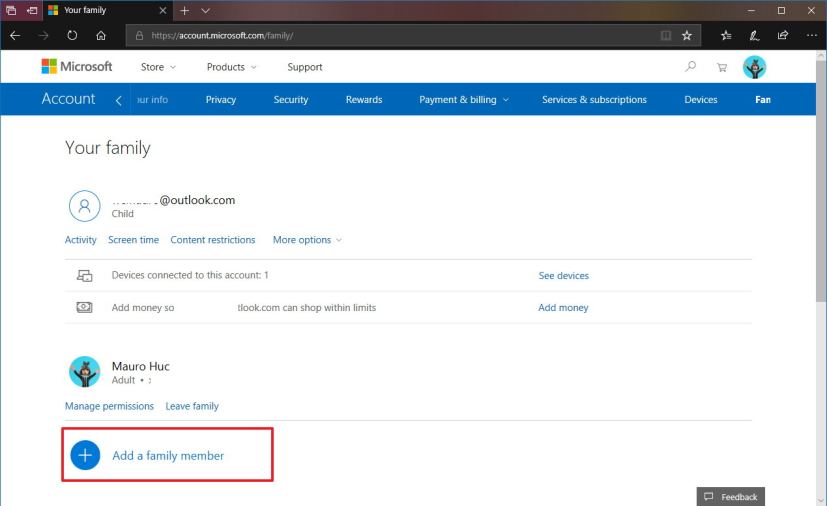The image size is (827, 506).
Task: Click the connected devices icon
Action: tap(84, 275)
